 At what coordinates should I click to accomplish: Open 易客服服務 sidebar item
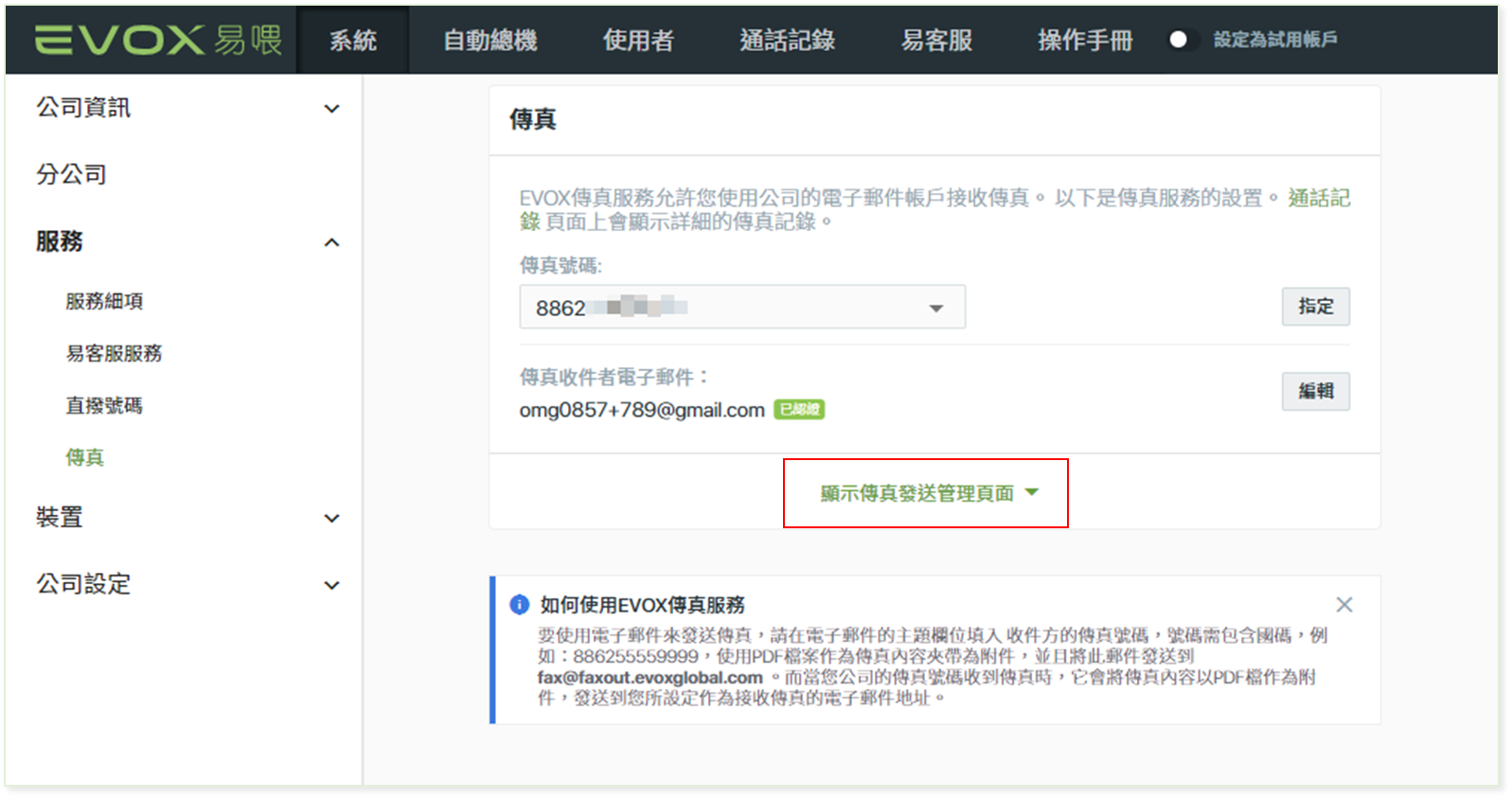pos(114,353)
